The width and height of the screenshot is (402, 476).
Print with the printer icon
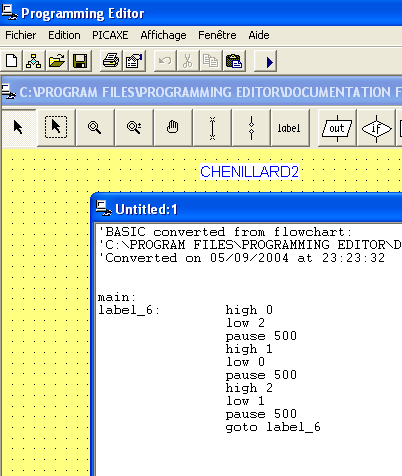tap(111, 61)
